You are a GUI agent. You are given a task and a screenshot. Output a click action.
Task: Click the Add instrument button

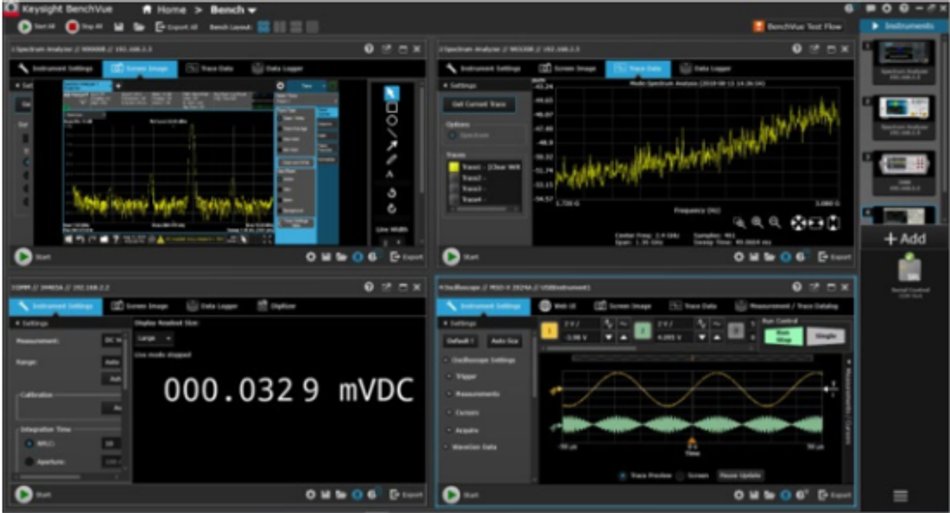coord(905,239)
